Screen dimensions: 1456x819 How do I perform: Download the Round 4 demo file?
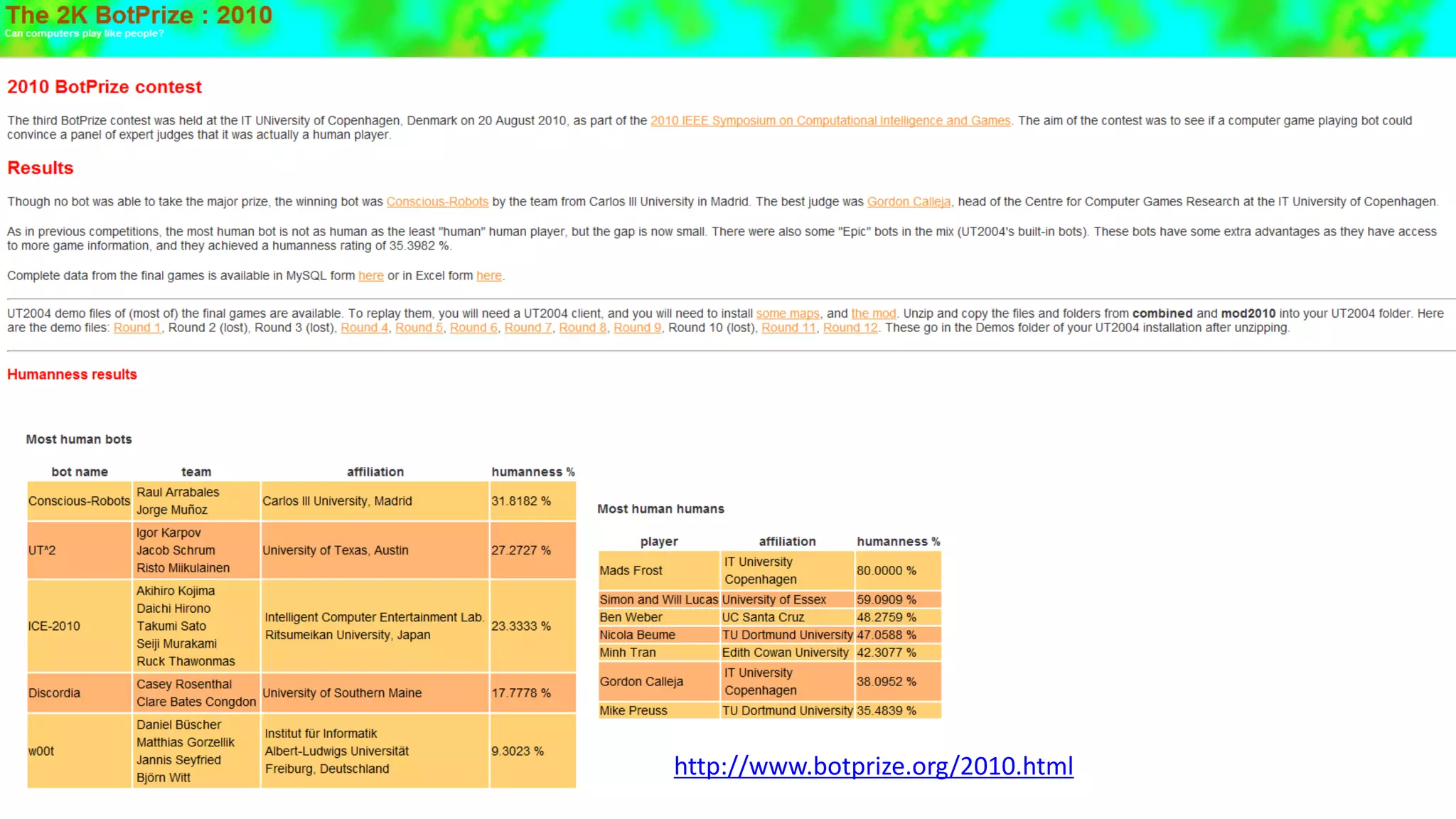coord(364,328)
